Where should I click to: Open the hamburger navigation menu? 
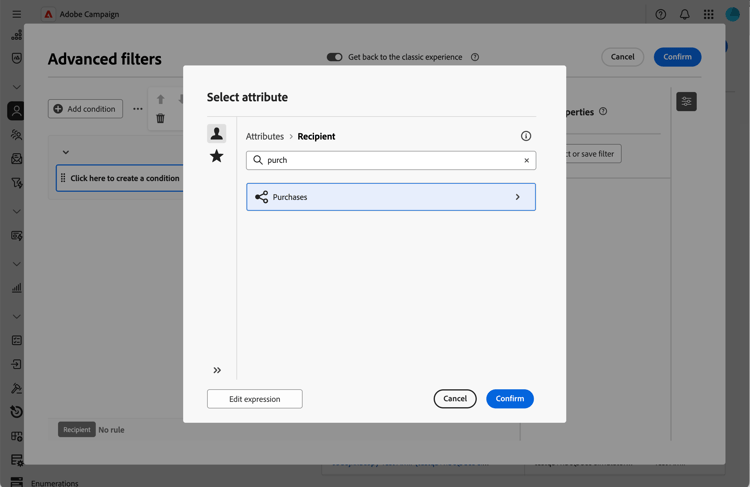[17, 14]
